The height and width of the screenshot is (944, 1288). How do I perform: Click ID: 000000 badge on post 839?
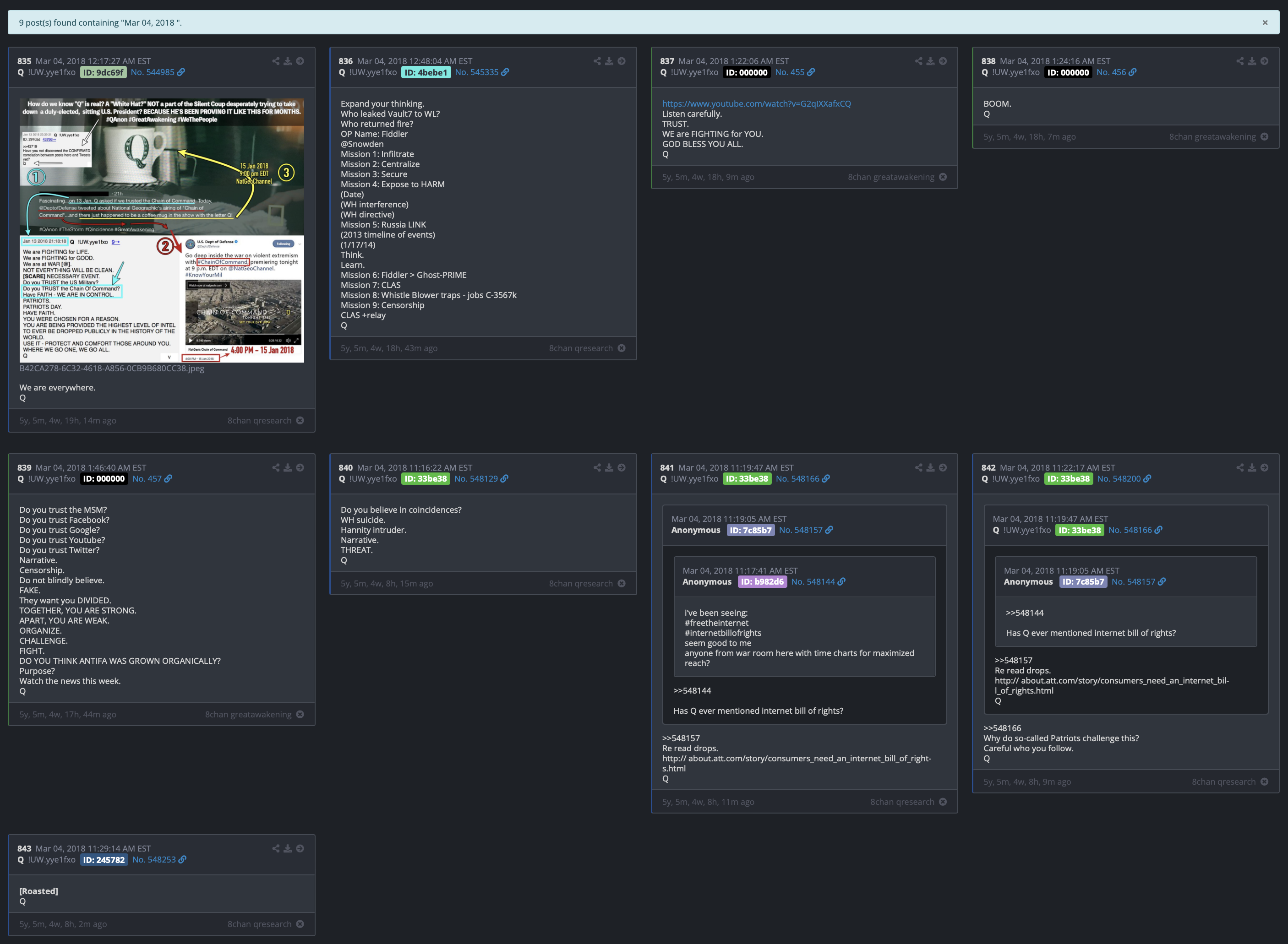pos(104,479)
